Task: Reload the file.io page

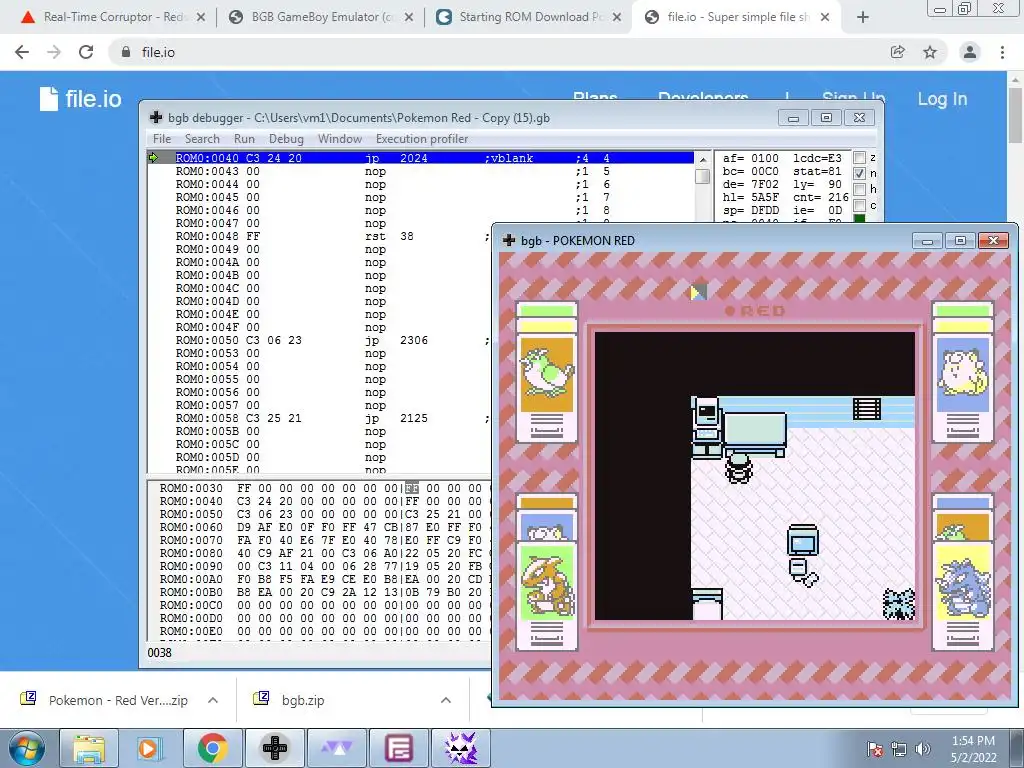Action: 86,52
